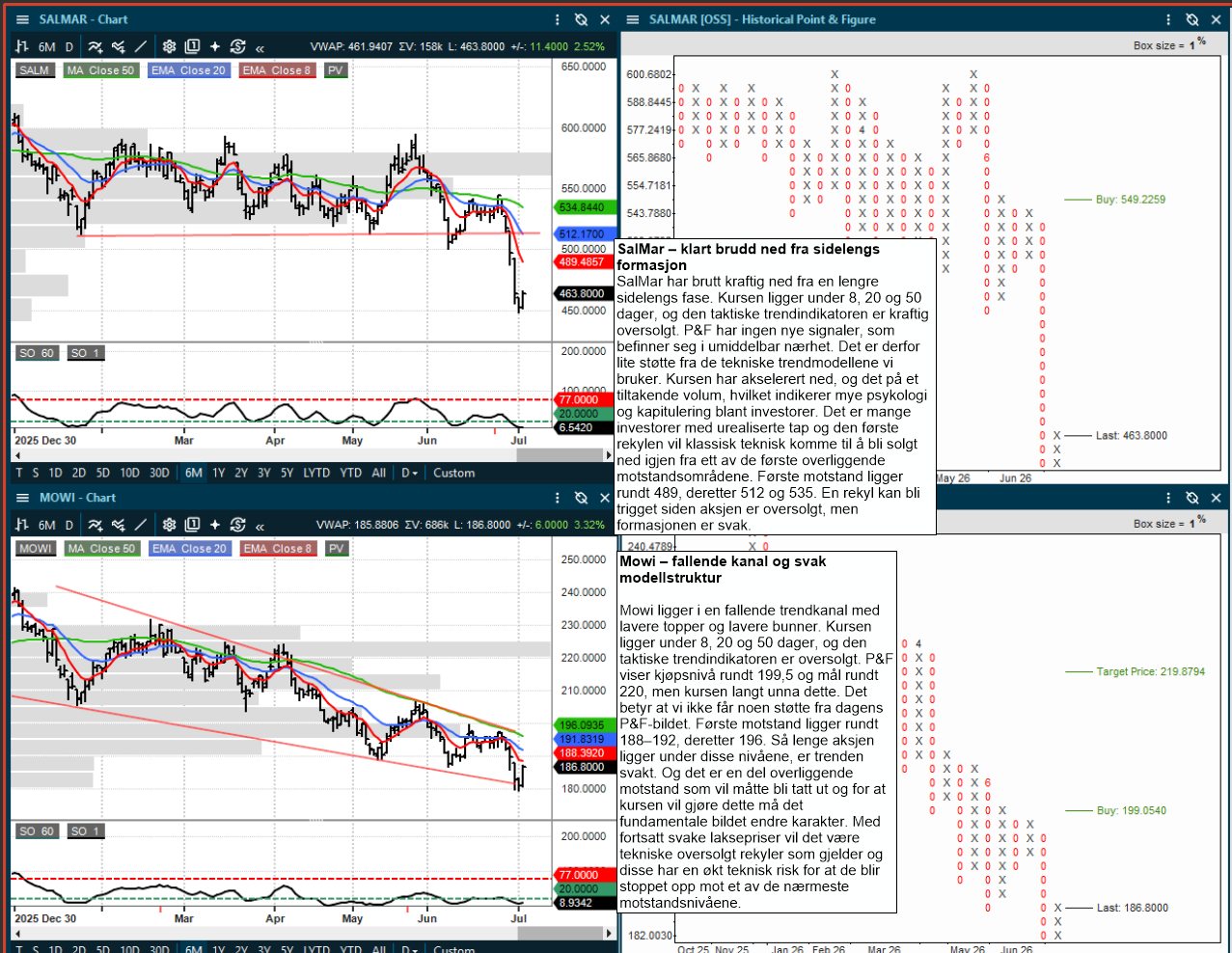Change chart type icon in SALMAR toolbar
The height and width of the screenshot is (953, 1232).
point(21,46)
